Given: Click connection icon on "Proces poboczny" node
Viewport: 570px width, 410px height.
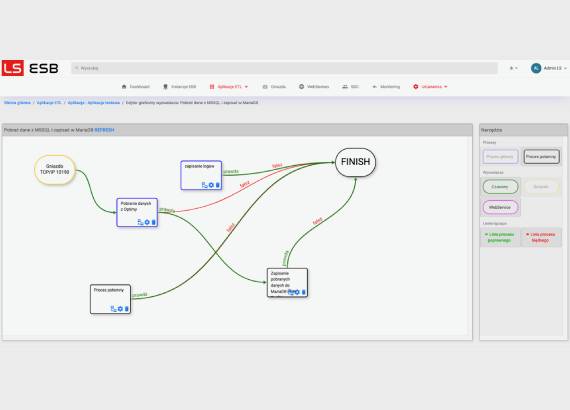Looking at the screenshot, I should coord(113,309).
